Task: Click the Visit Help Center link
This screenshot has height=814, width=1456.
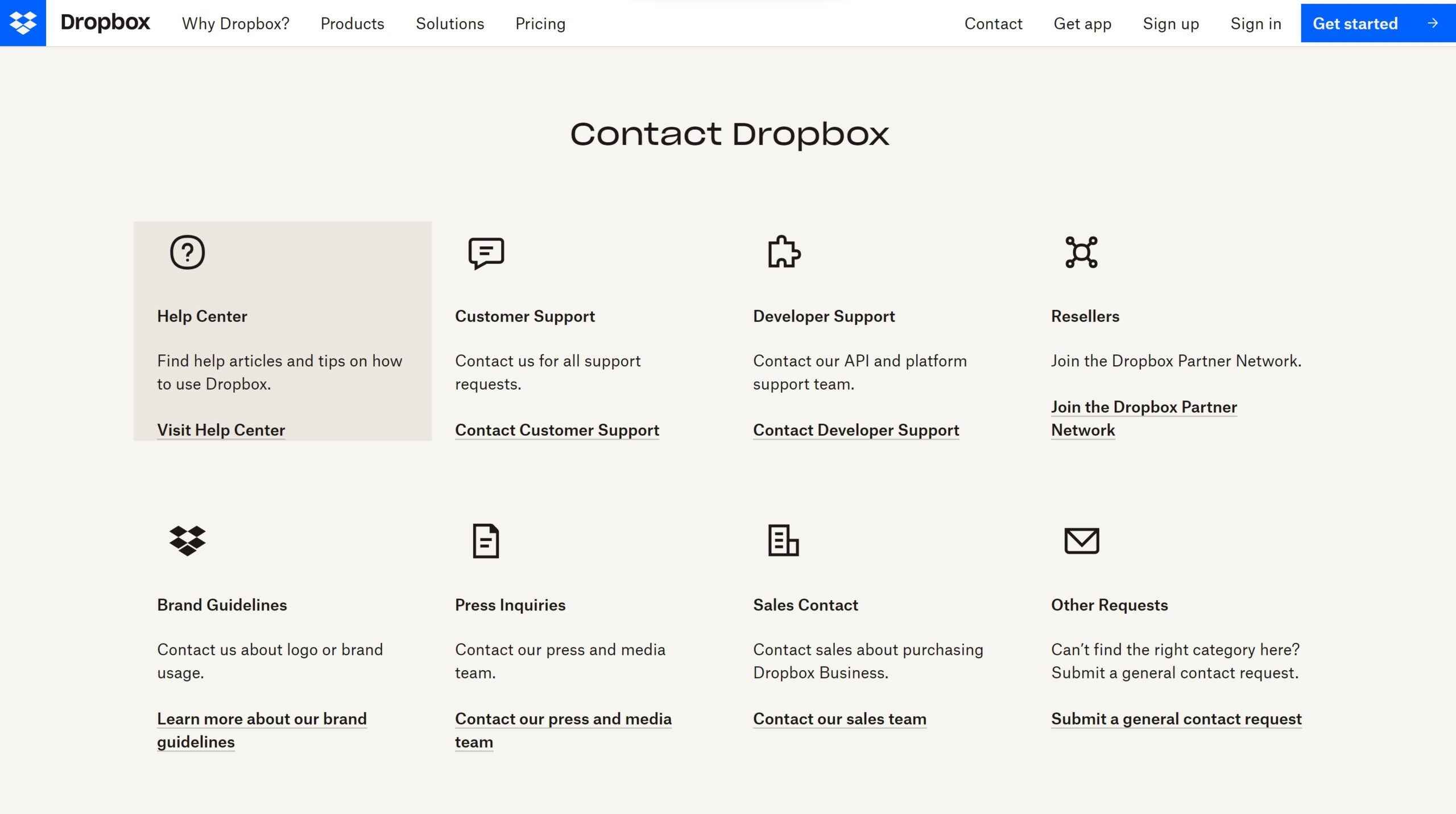Action: pyautogui.click(x=220, y=429)
